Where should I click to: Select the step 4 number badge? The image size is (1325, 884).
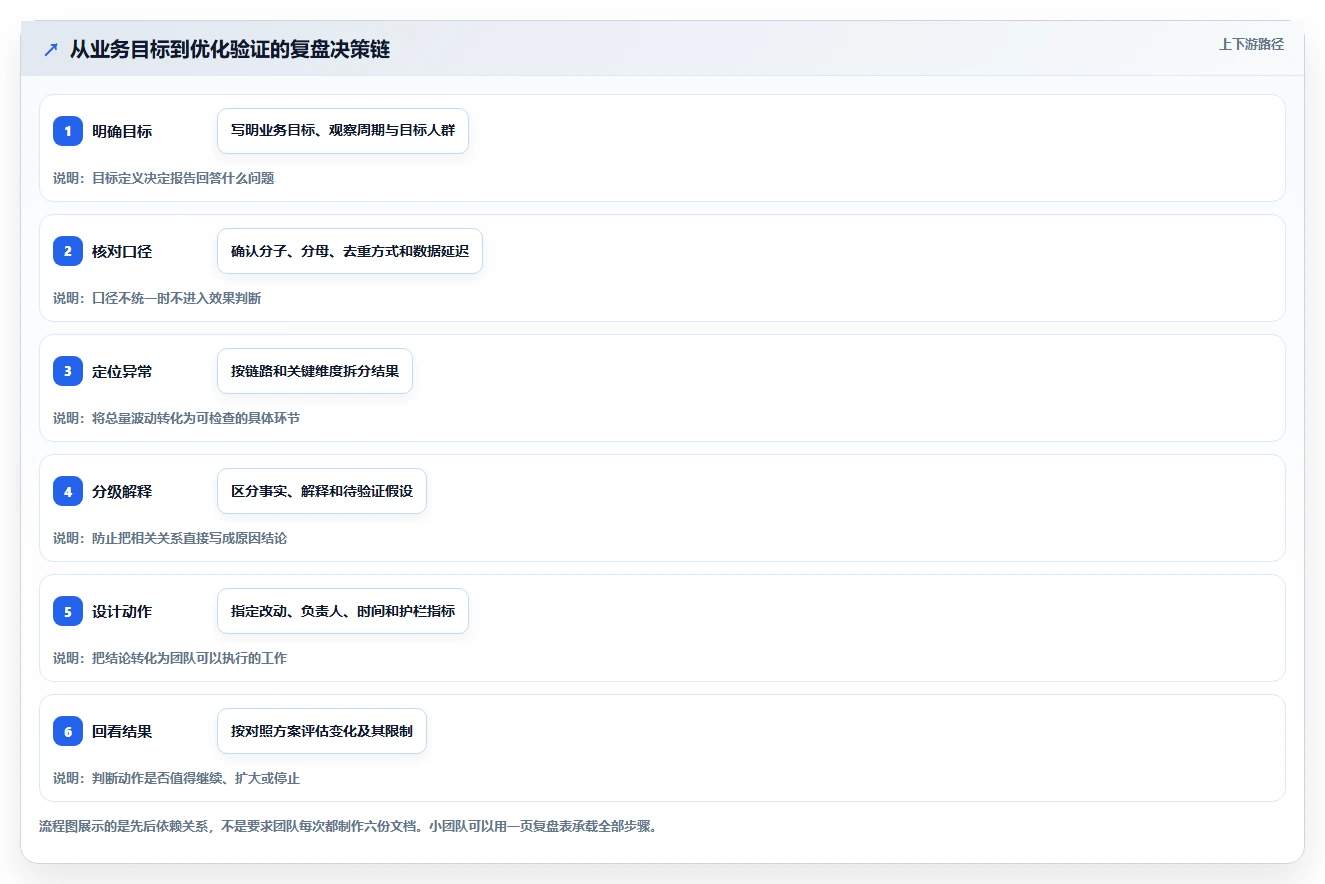click(68, 491)
